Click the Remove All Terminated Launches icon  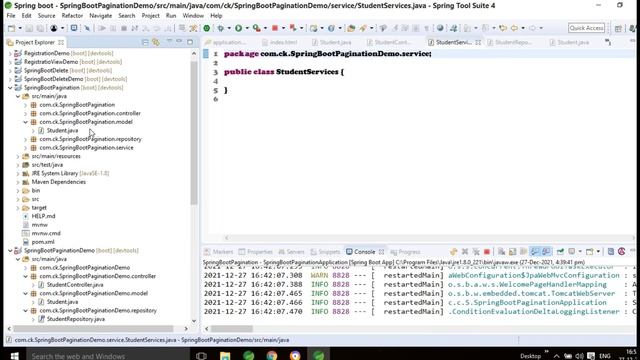[476, 251]
